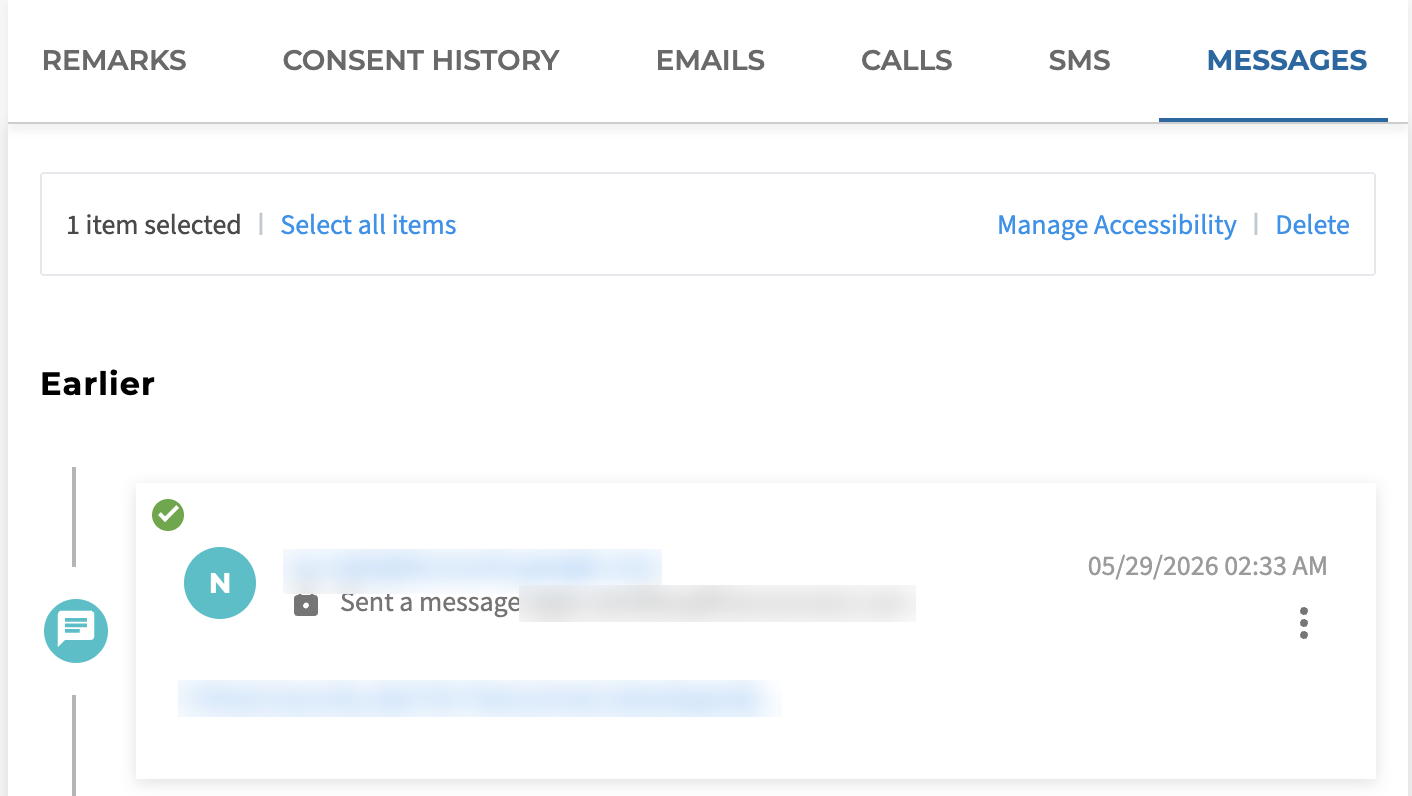Image resolution: width=1412 pixels, height=796 pixels.
Task: Open Manage Accessibility for selected item
Action: click(x=1117, y=225)
